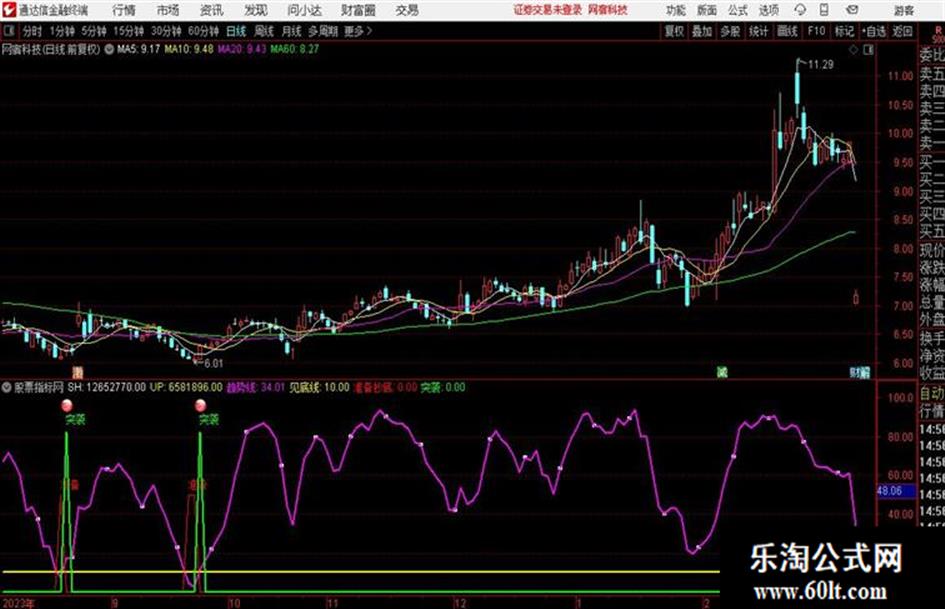The width and height of the screenshot is (945, 609).
Task: Click the yellow info marker at chart bottom-left
Action: pyautogui.click(x=77, y=372)
